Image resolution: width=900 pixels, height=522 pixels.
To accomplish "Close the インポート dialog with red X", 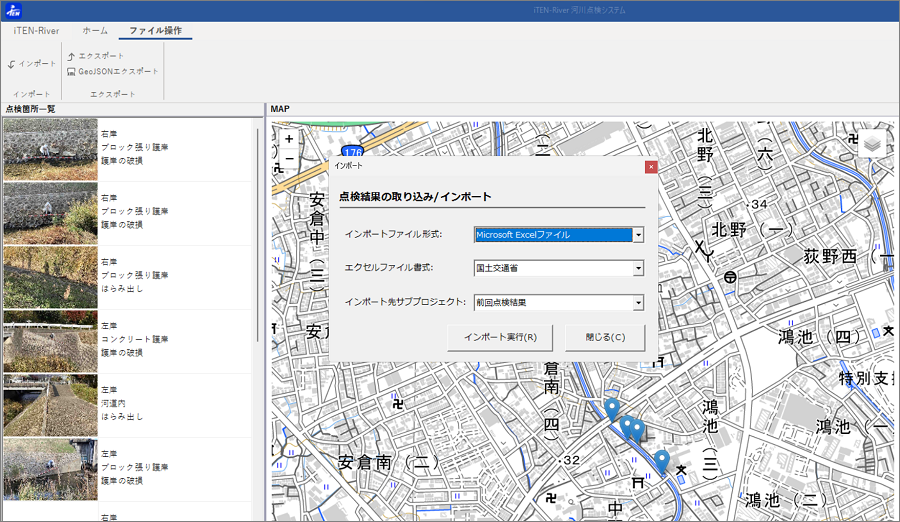I will click(x=650, y=167).
